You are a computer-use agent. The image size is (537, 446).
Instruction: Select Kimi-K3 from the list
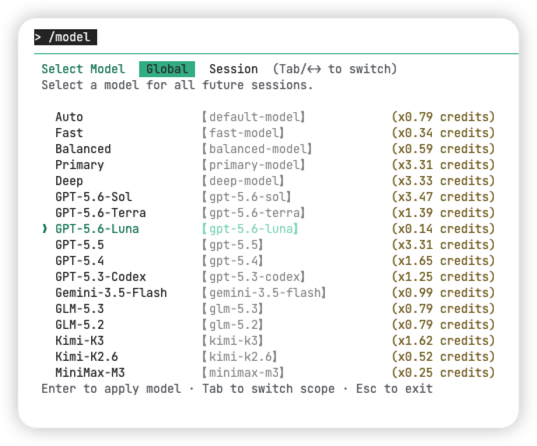[268, 341]
